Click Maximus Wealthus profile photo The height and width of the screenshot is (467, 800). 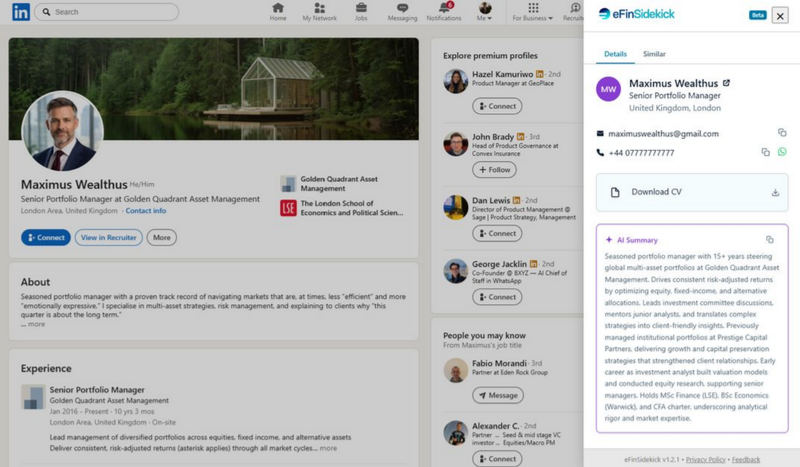click(x=62, y=132)
